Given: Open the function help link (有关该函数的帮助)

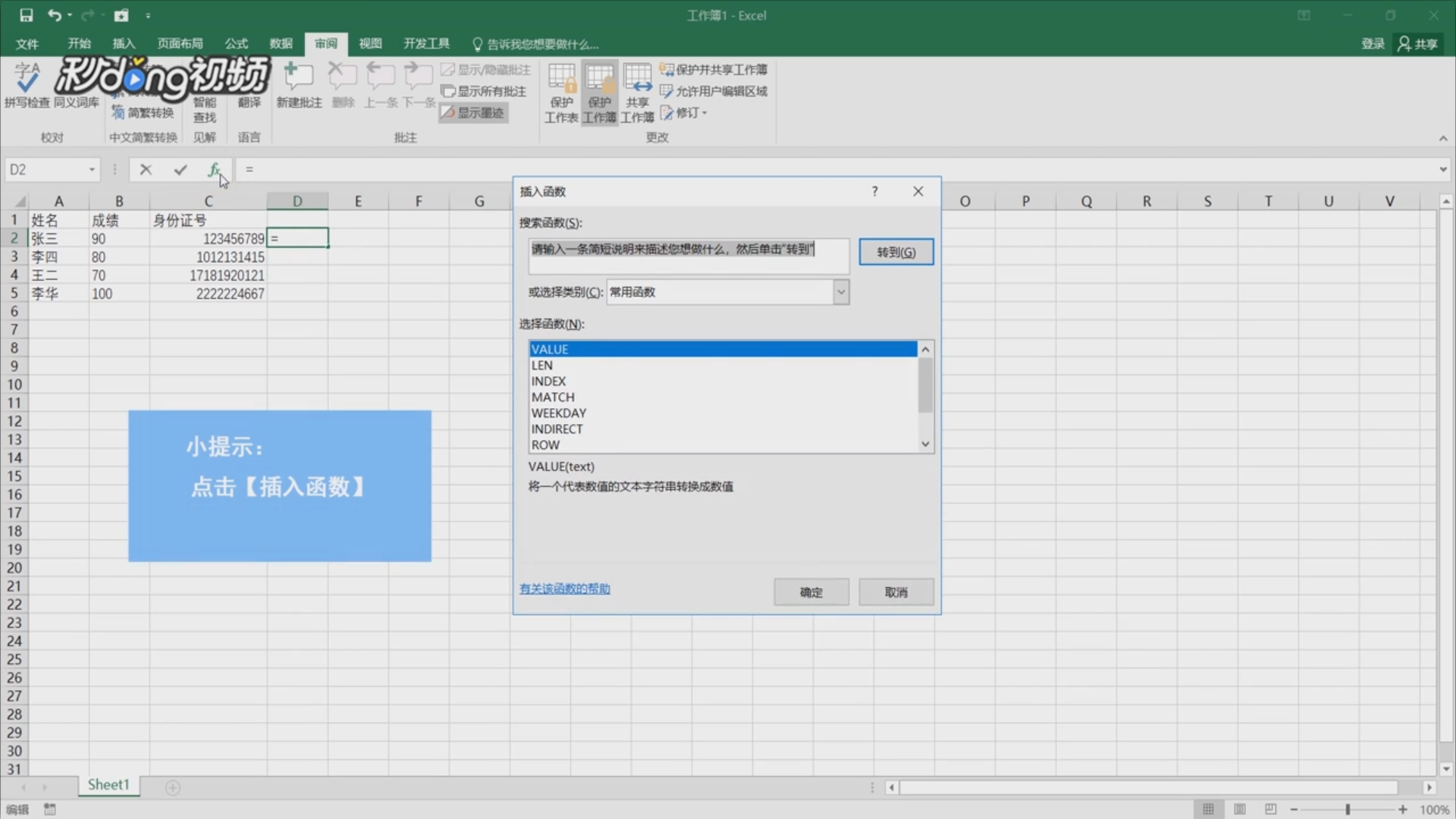Looking at the screenshot, I should pos(564,588).
